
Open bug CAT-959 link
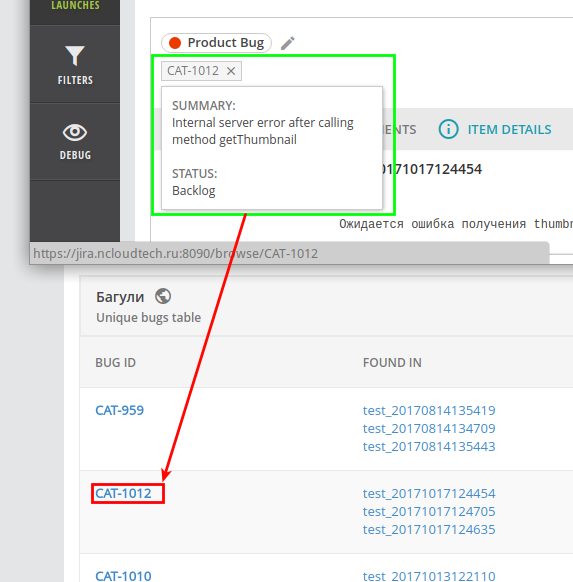(119, 410)
